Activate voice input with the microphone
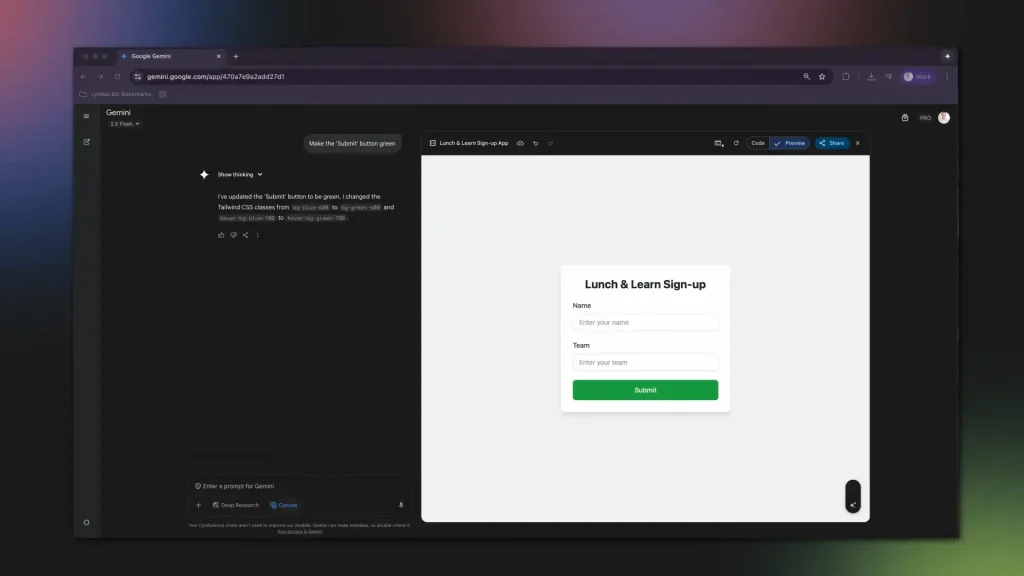Viewport: 1024px width, 576px height. [x=401, y=505]
